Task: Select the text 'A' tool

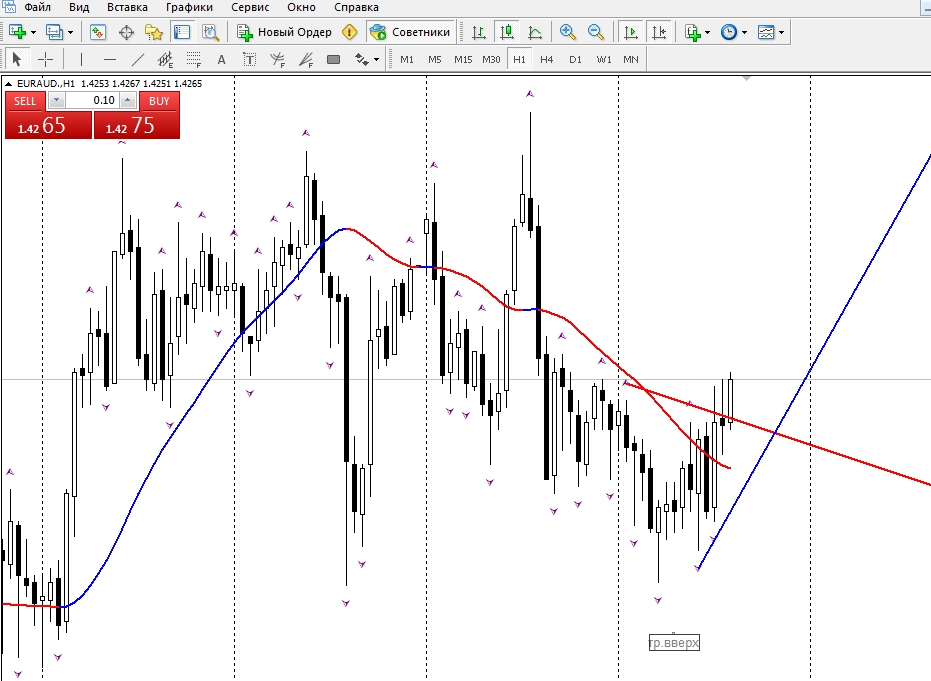Action: (x=221, y=59)
